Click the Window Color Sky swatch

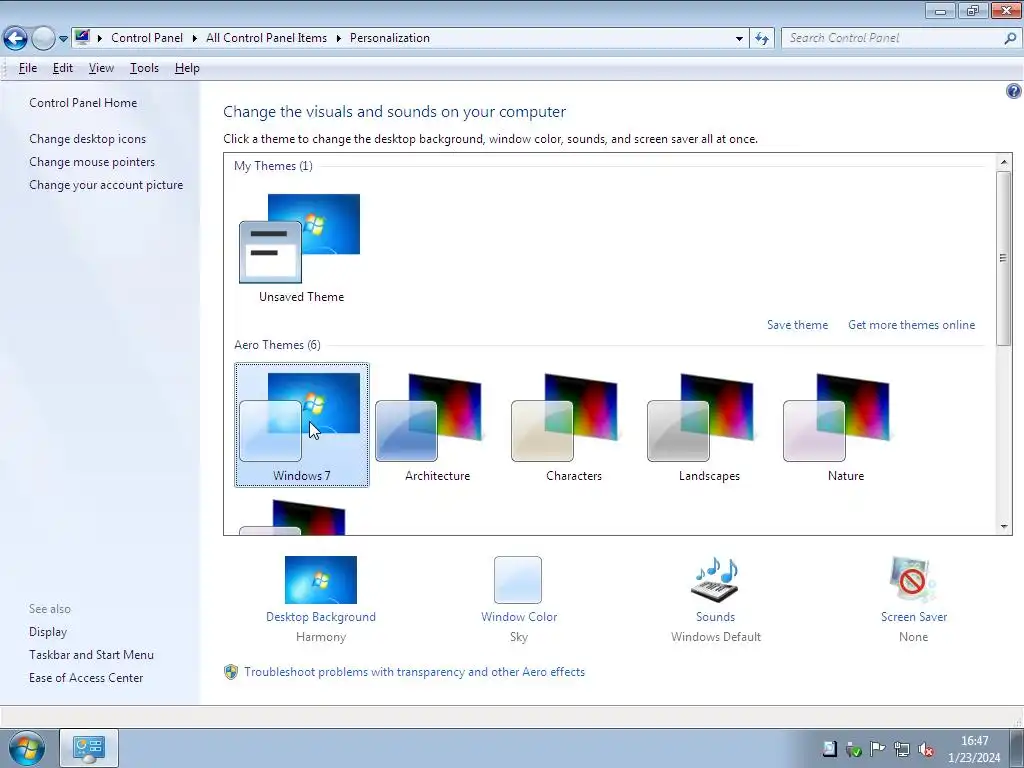coord(518,580)
